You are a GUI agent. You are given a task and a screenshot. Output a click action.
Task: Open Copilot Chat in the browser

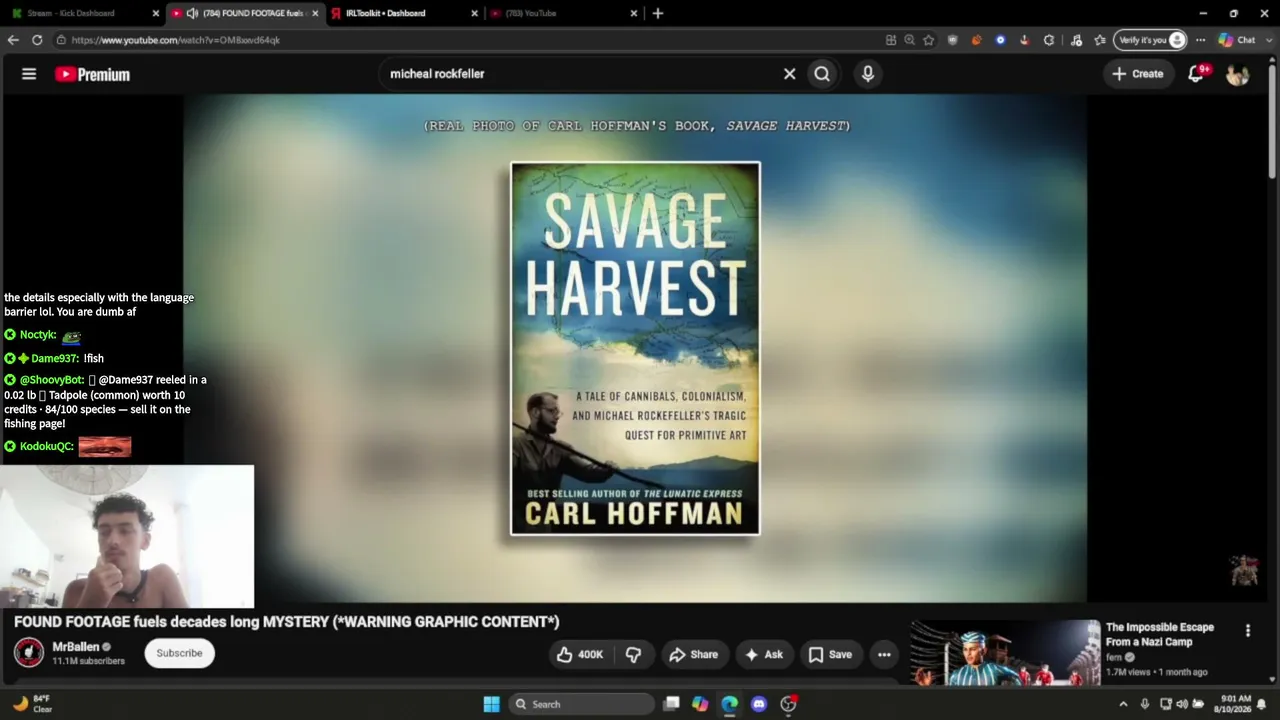click(1236, 40)
